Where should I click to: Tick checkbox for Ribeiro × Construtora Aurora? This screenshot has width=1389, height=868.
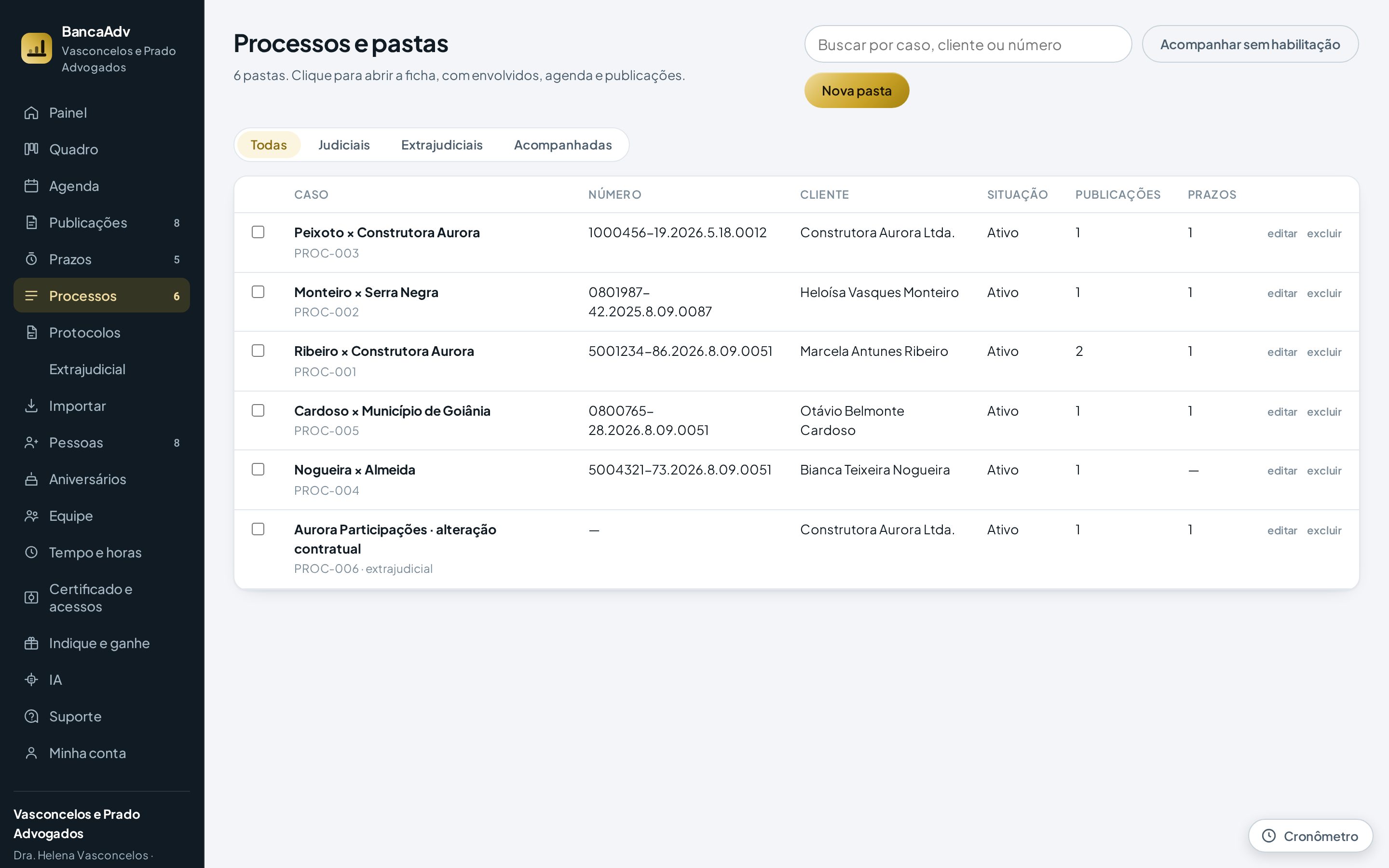tap(259, 351)
